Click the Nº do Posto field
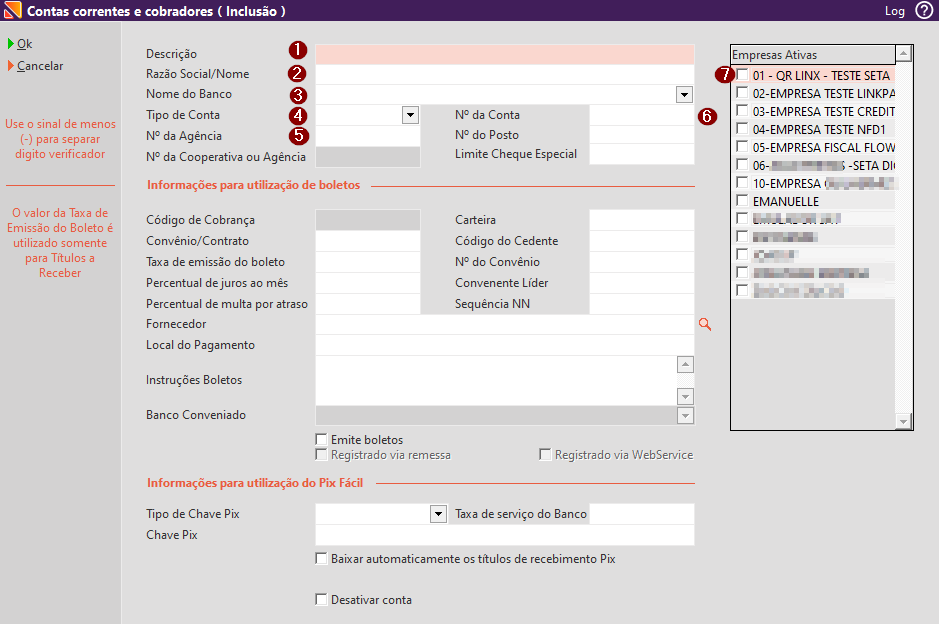This screenshot has height=624, width=940. 641,135
